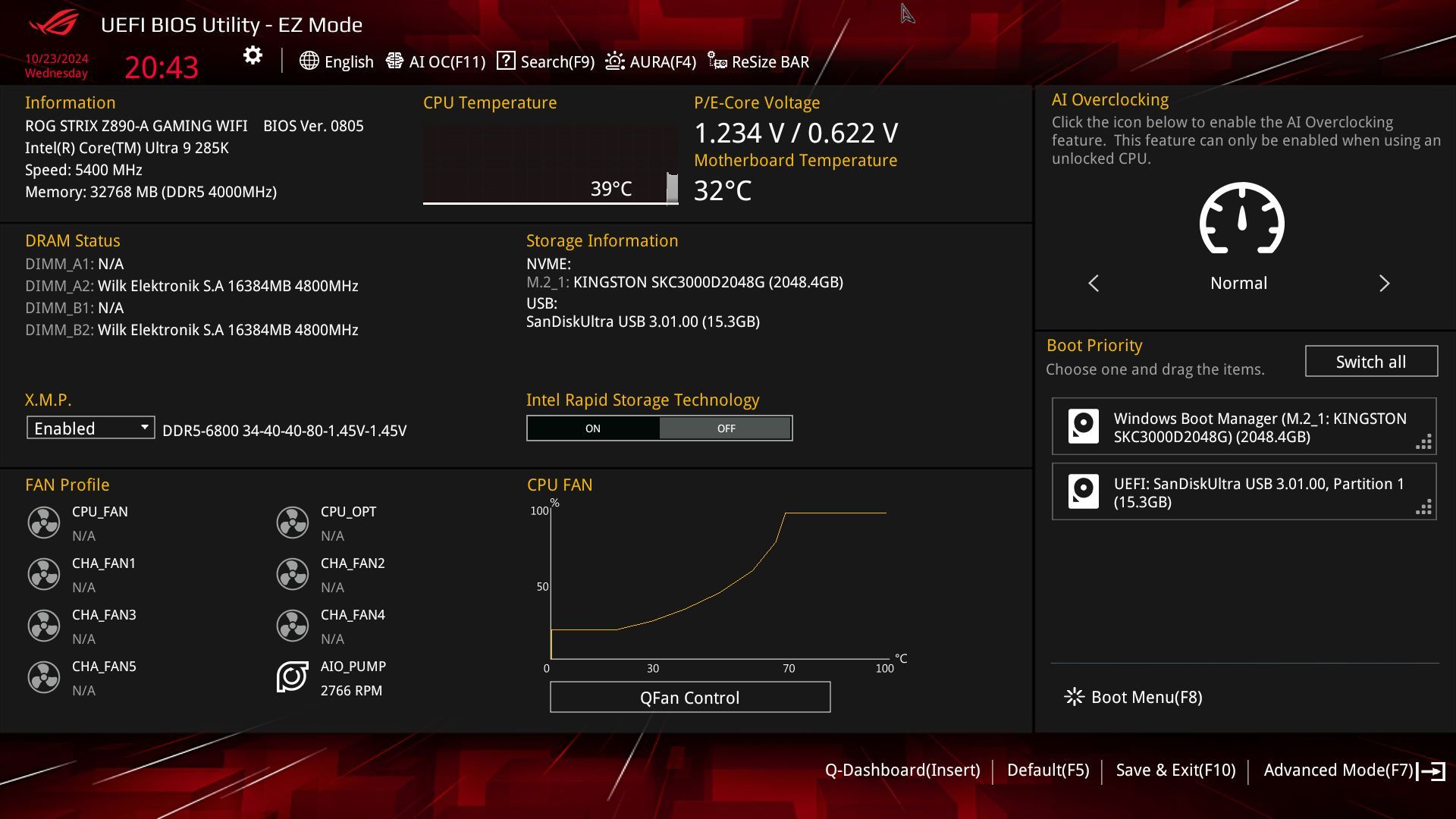This screenshot has width=1456, height=819.
Task: Open settings via the gear icon
Action: click(253, 55)
